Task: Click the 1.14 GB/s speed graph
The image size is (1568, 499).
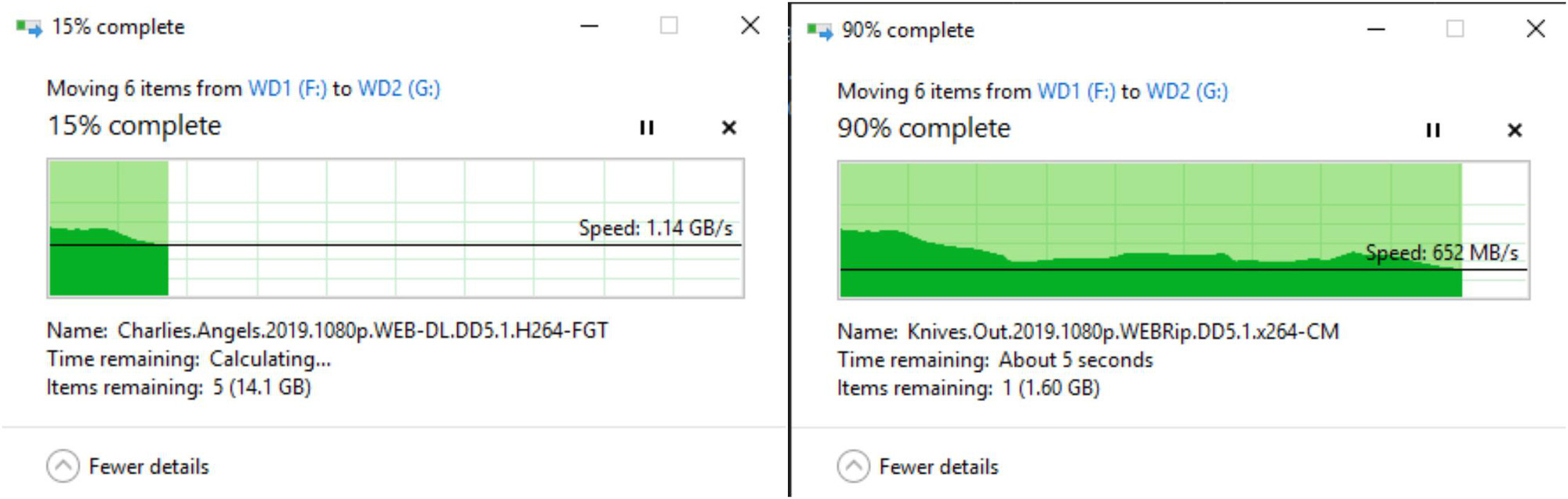Action: tap(396, 228)
